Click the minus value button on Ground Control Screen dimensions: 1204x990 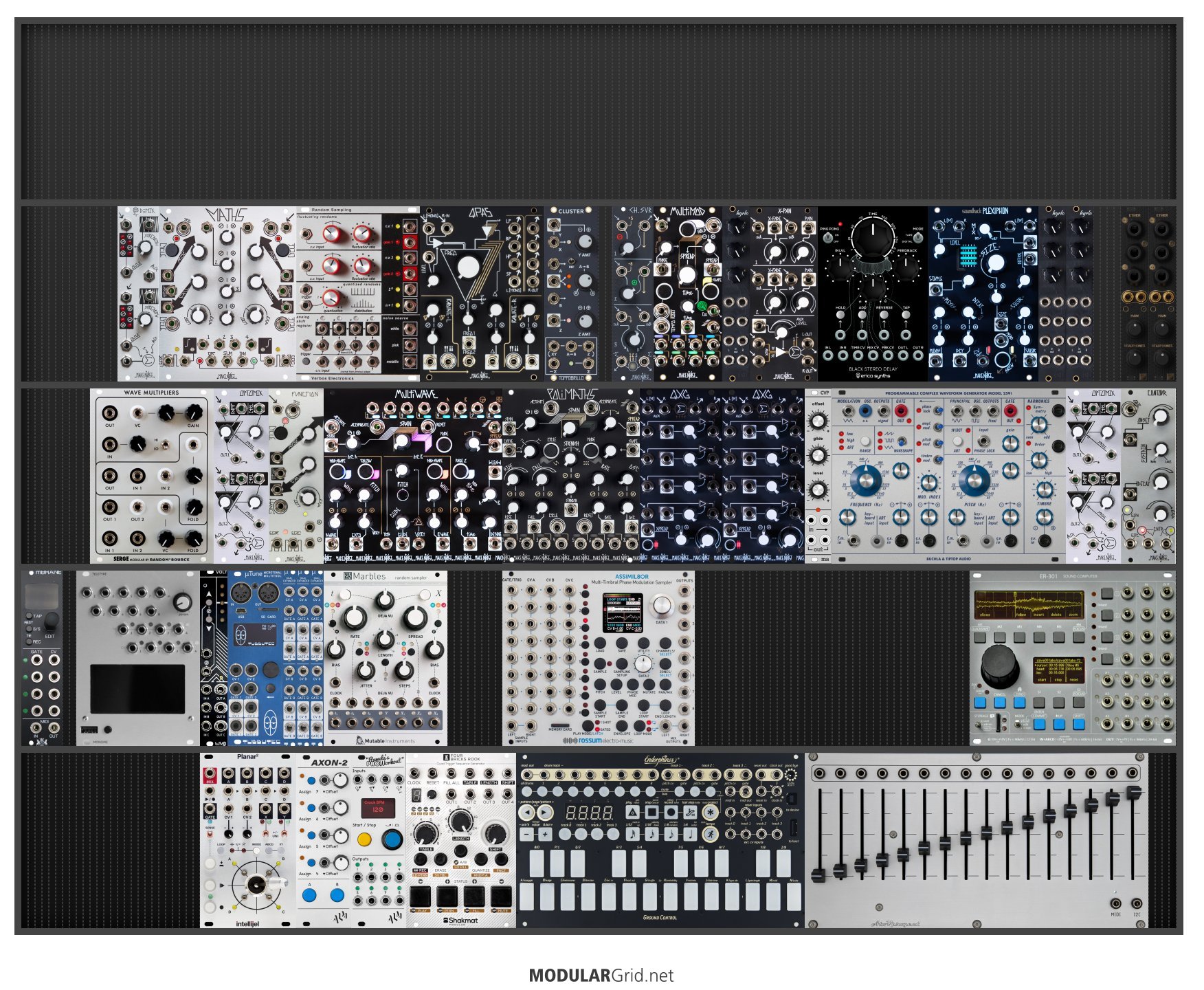click(x=527, y=834)
